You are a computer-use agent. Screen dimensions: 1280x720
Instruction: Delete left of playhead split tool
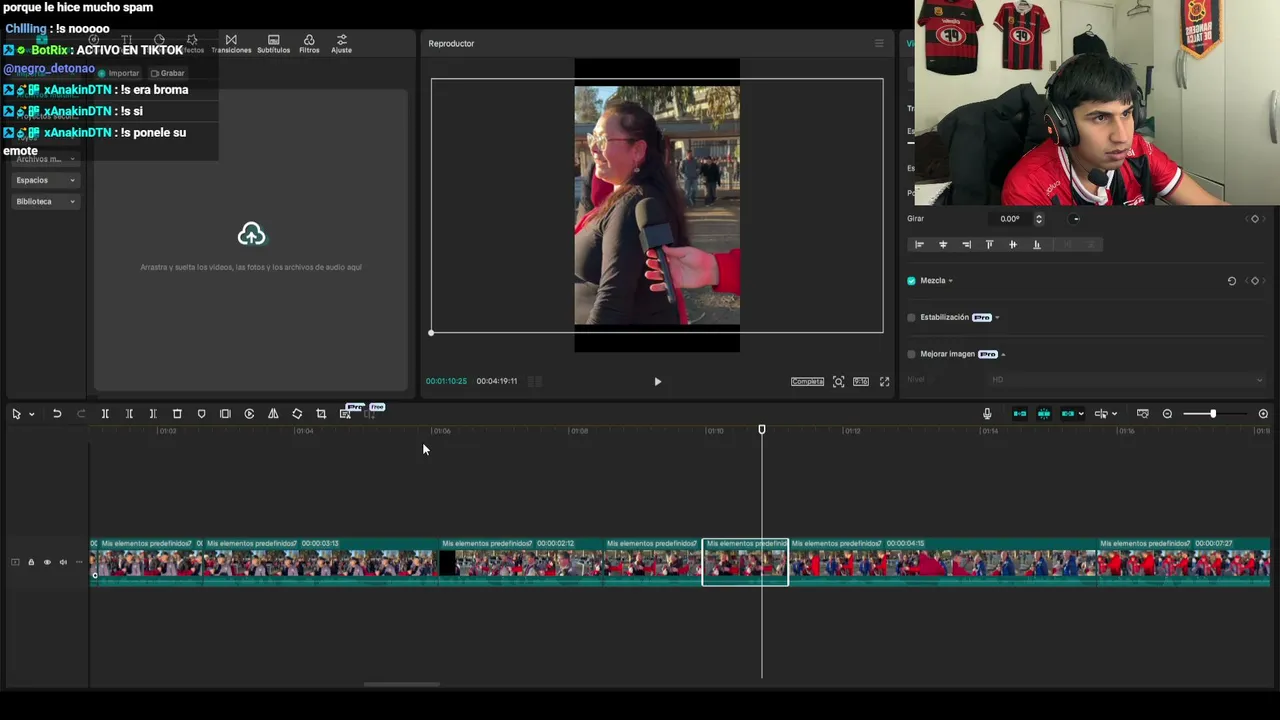[129, 414]
